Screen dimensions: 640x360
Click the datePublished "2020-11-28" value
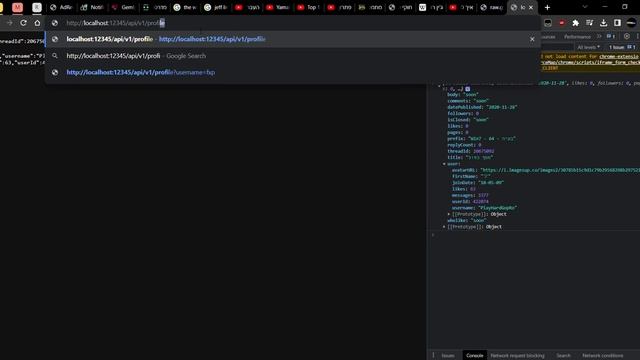[502, 107]
